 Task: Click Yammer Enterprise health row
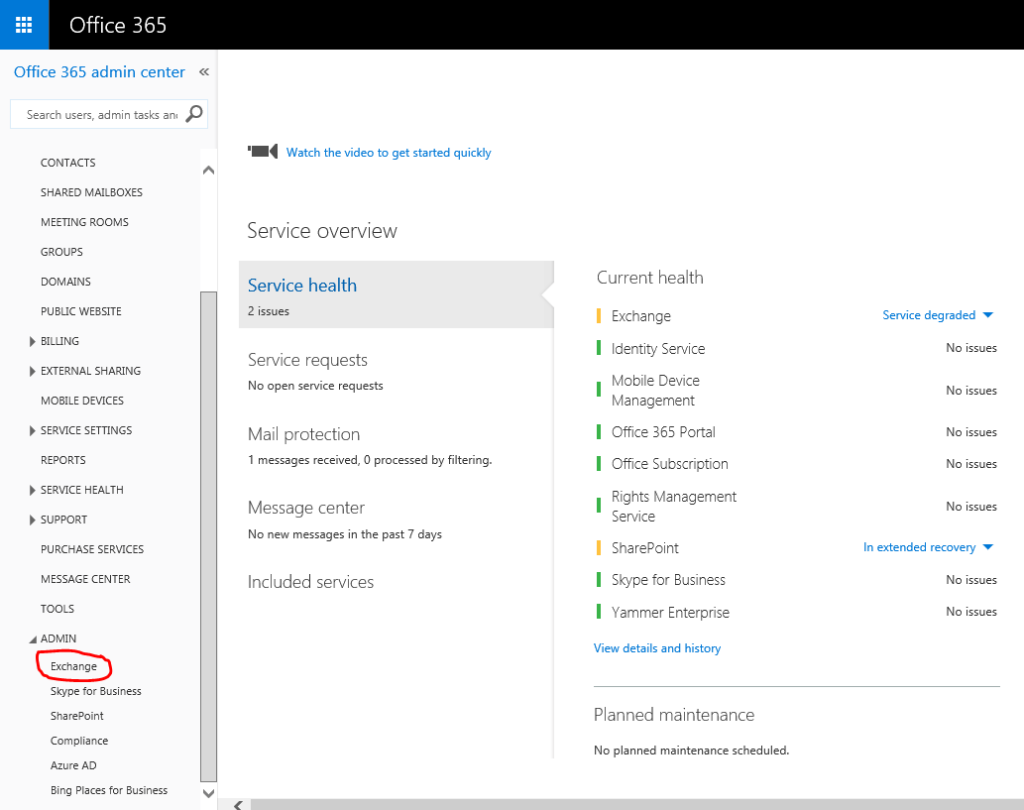(797, 612)
